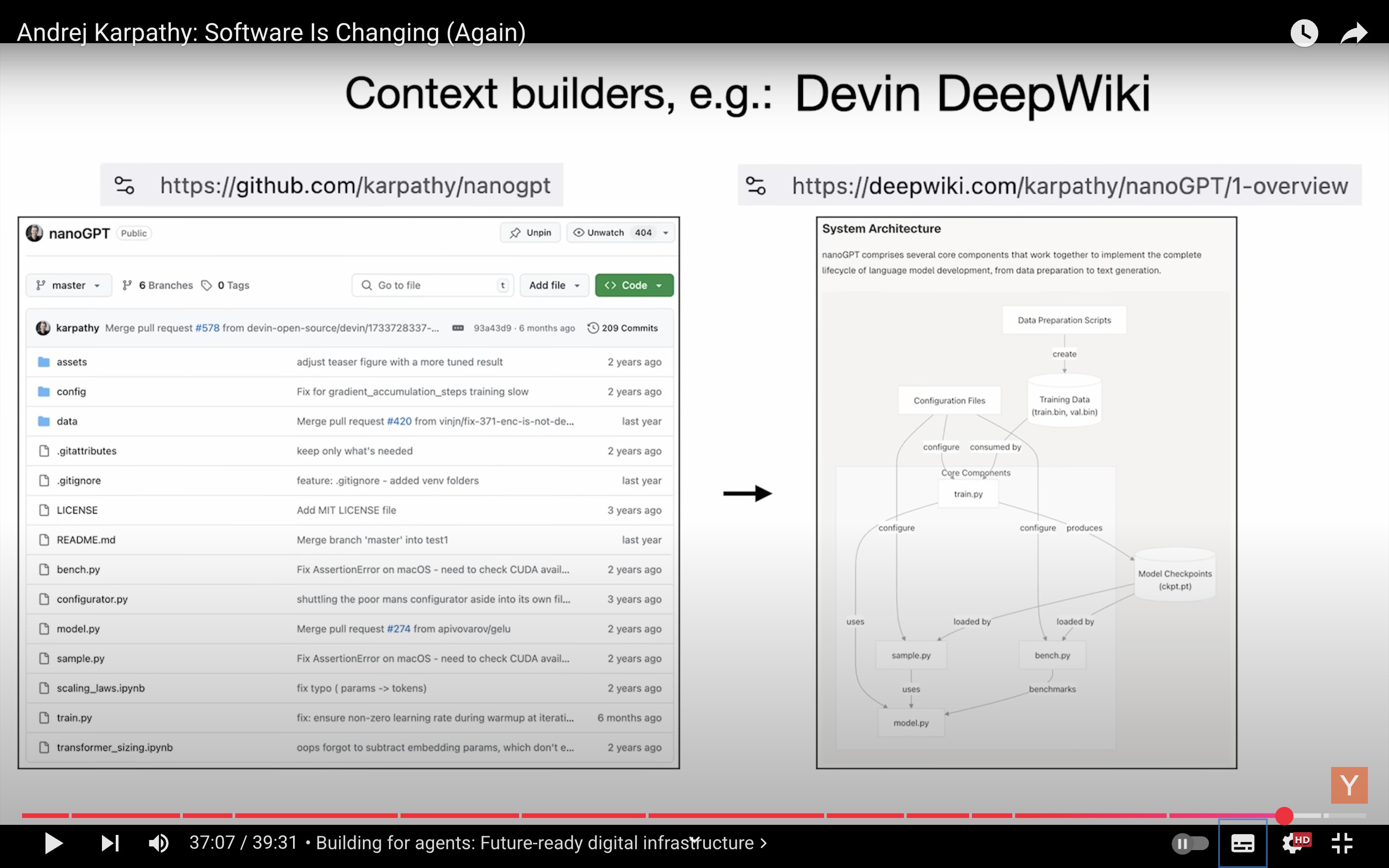The image size is (1389, 868).
Task: Click the Watch later clock icon
Action: (1304, 33)
